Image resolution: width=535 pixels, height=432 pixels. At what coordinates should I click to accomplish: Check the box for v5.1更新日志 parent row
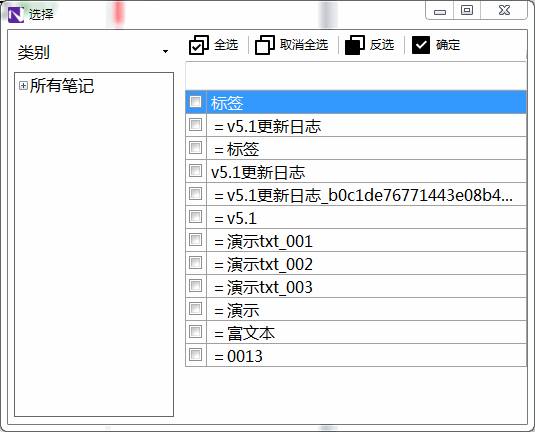196,171
